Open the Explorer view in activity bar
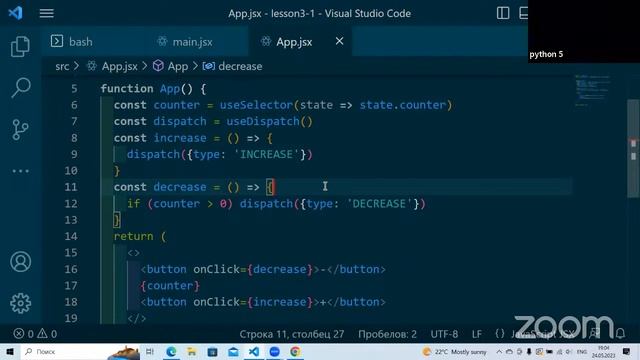Screen dimensions: 640x360 pos(20,46)
